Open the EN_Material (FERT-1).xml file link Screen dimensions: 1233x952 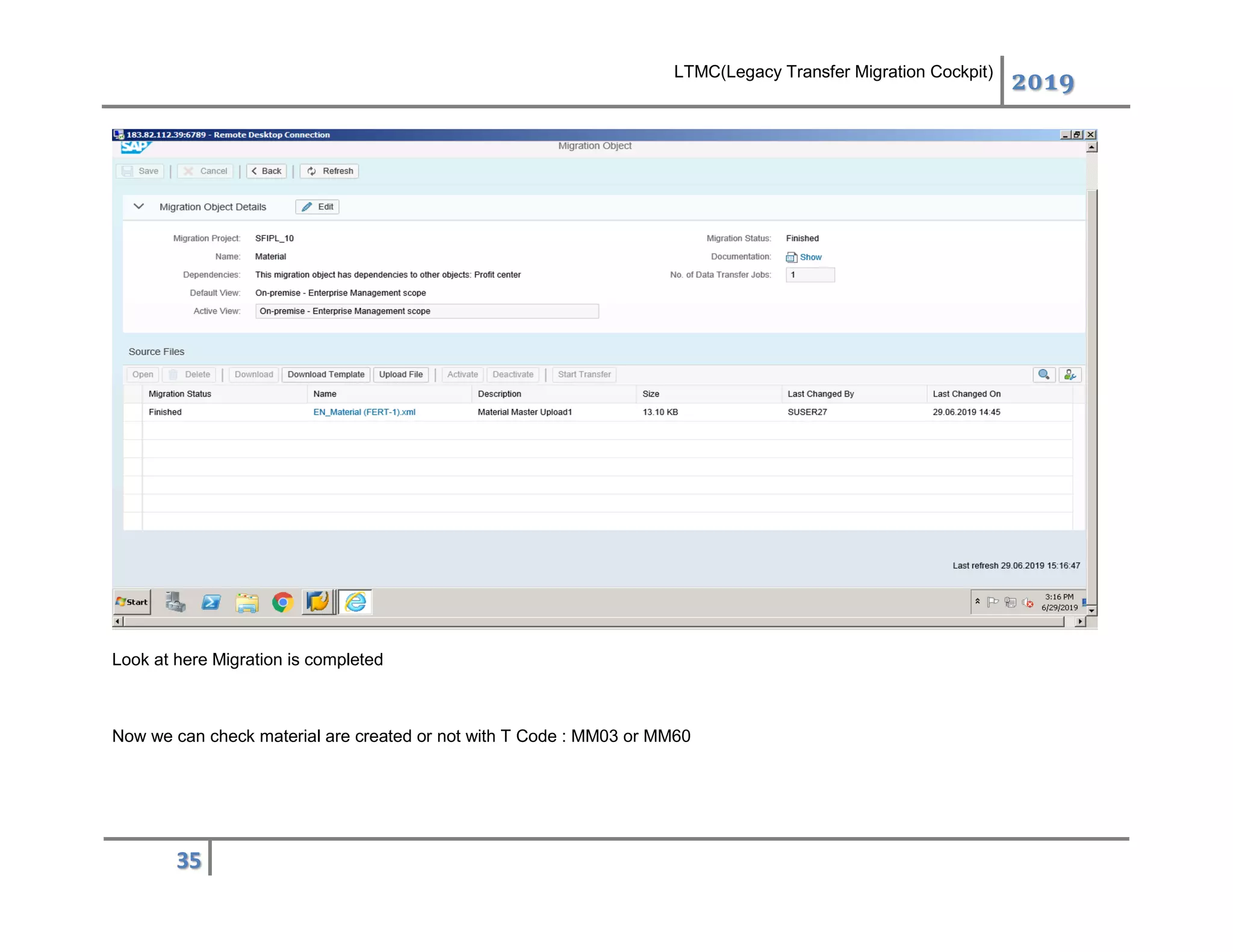364,412
